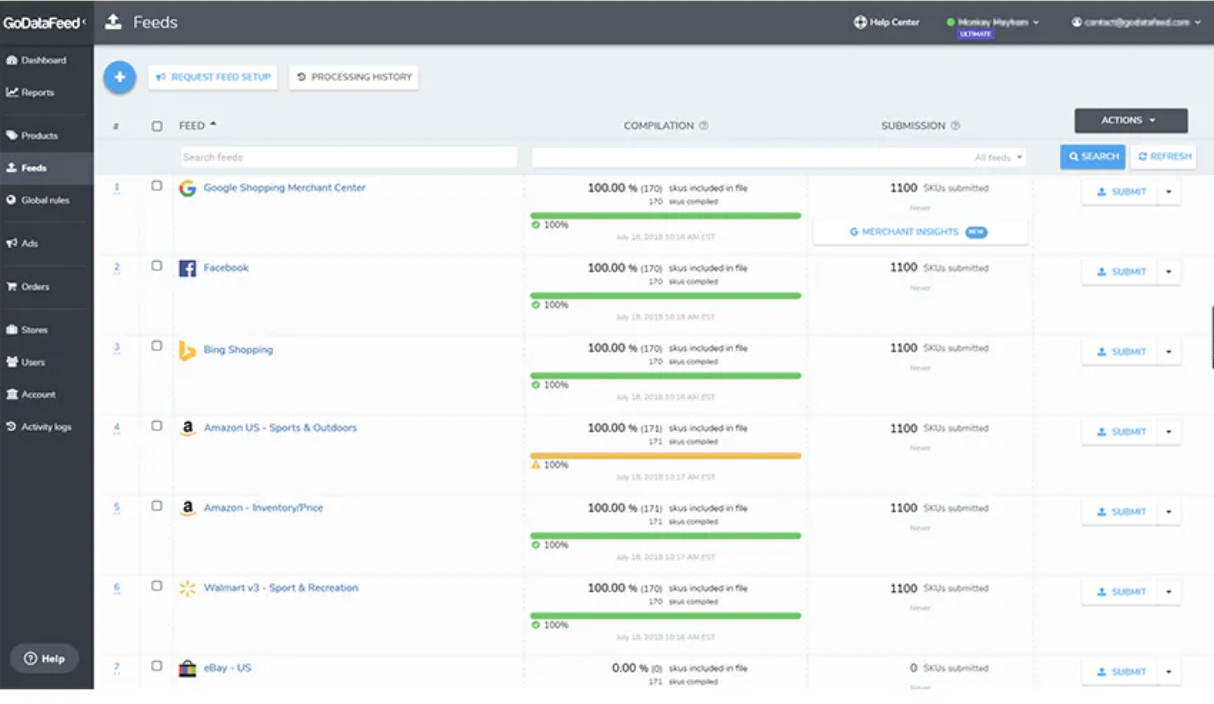This screenshot has width=1214, height=704.
Task: Expand submit options arrow for Facebook
Action: click(x=1169, y=272)
